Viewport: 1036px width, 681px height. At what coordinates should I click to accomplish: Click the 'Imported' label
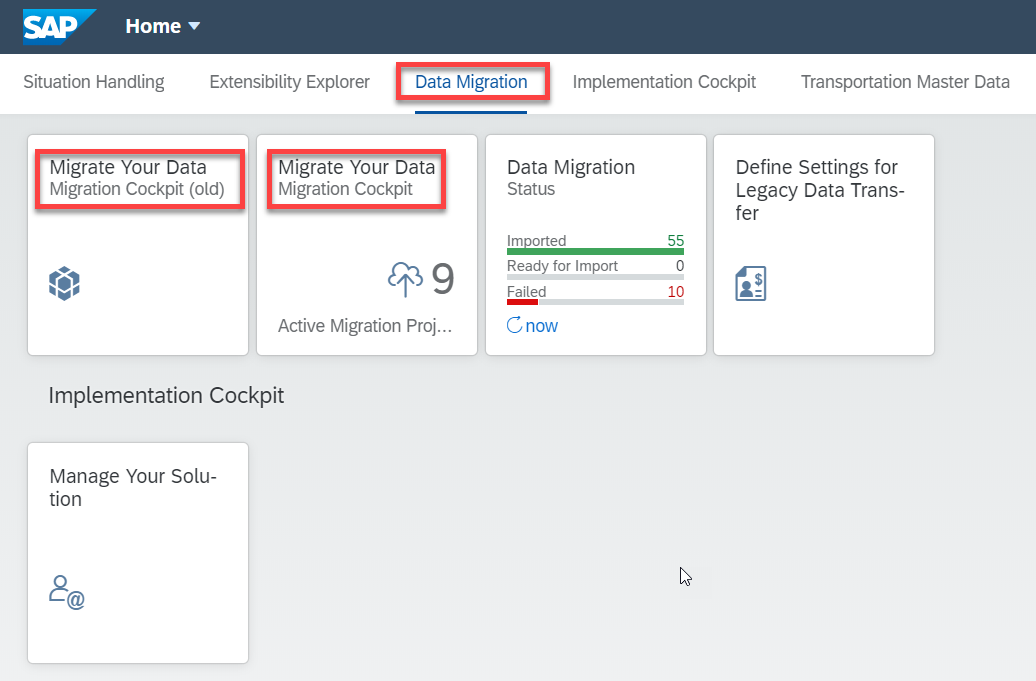click(536, 240)
